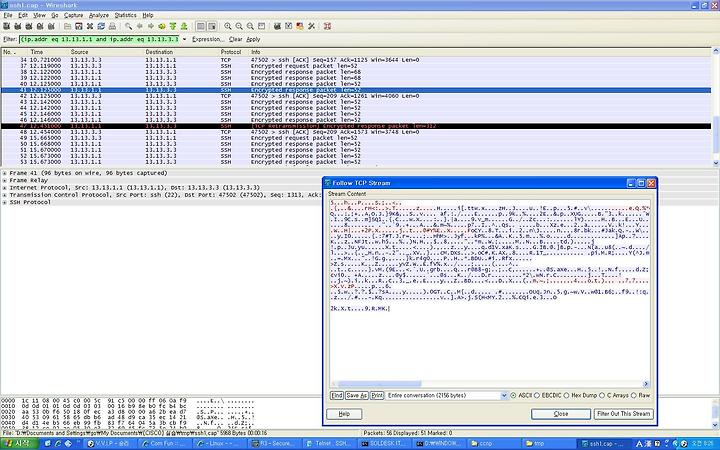Click Save As in stream dialog
This screenshot has width=720, height=450.
357,395
